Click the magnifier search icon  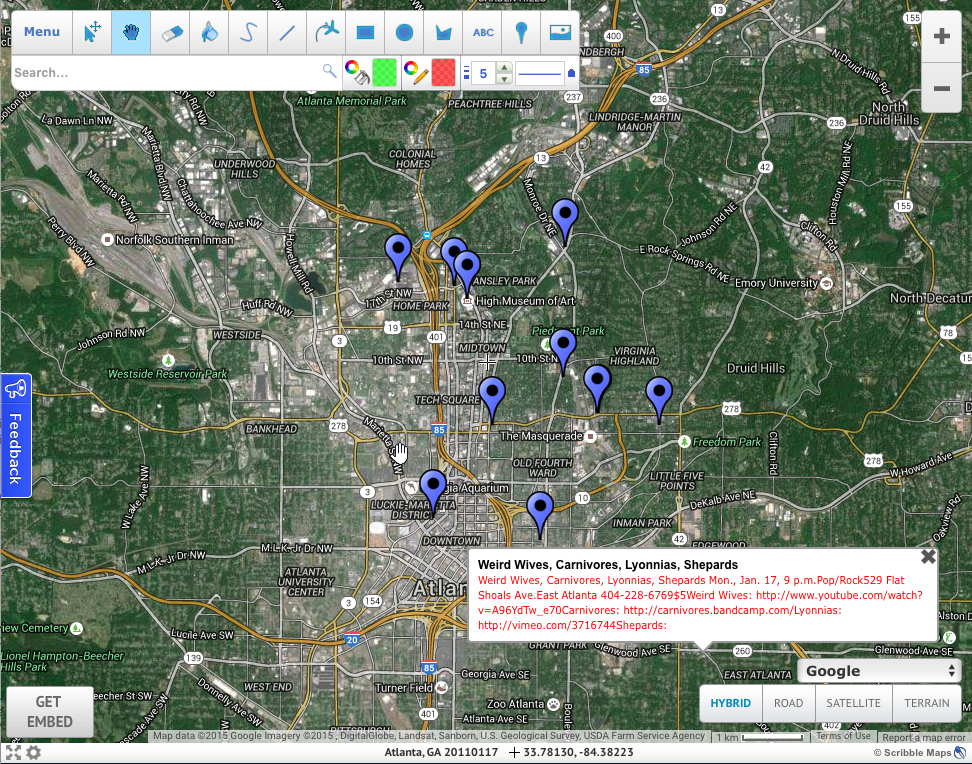[330, 71]
